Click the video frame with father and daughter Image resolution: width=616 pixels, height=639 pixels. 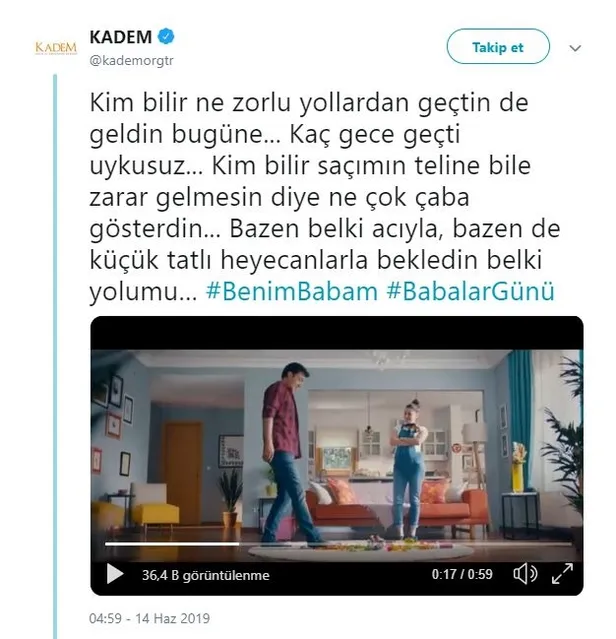[x=337, y=446]
